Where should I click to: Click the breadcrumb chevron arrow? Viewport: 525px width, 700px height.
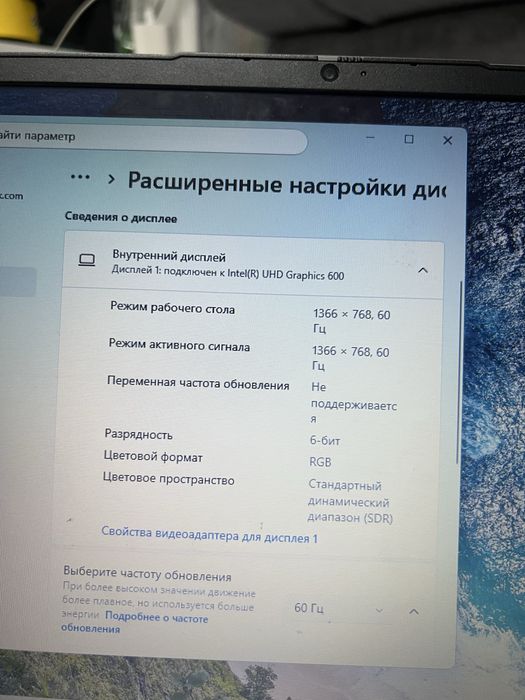(111, 179)
